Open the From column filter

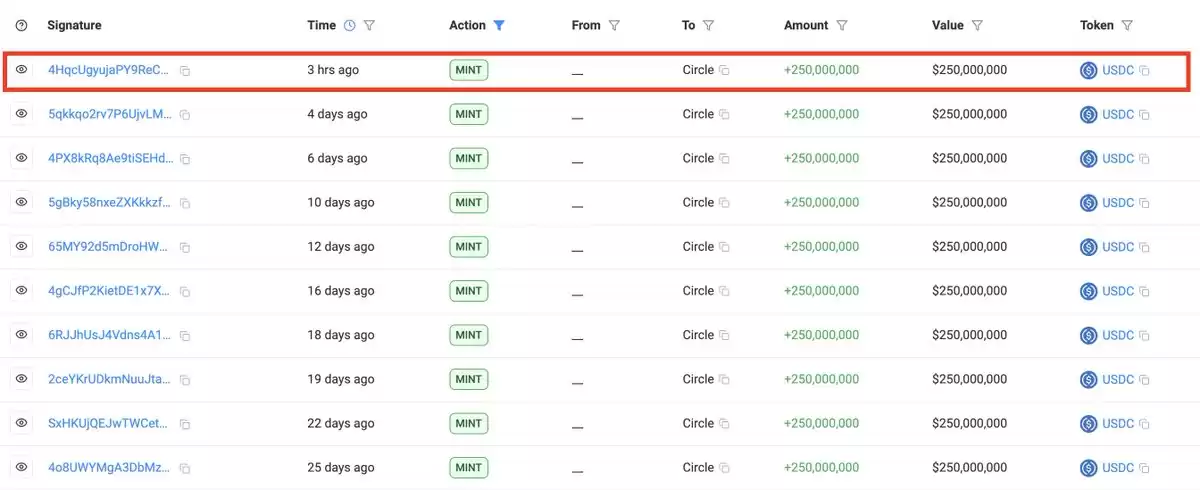coord(614,26)
